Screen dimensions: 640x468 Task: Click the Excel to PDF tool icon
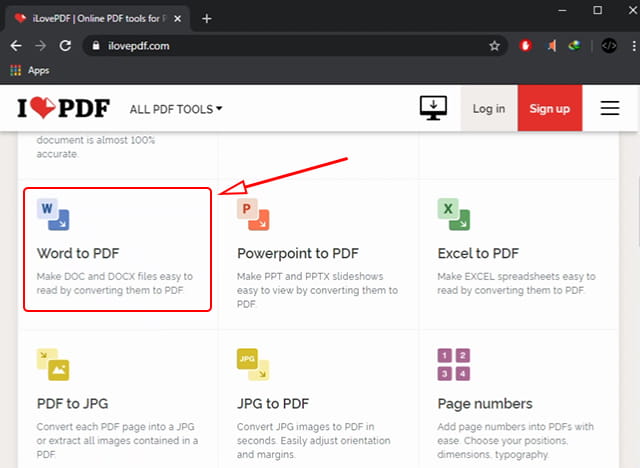453,215
